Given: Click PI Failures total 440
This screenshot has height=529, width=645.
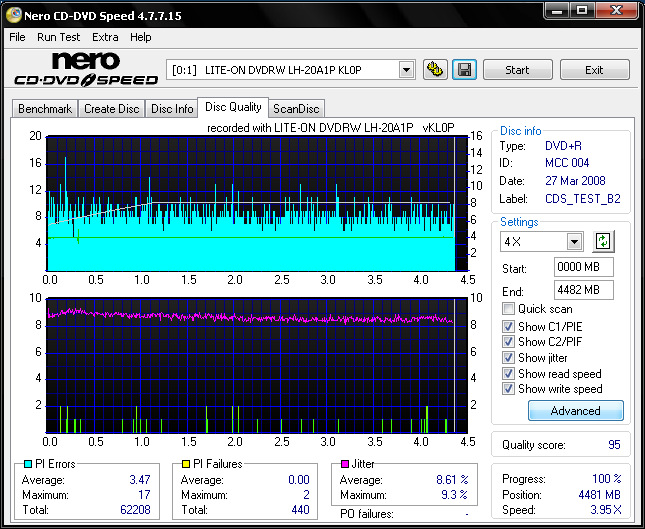Looking at the screenshot, I should click(x=300, y=510).
